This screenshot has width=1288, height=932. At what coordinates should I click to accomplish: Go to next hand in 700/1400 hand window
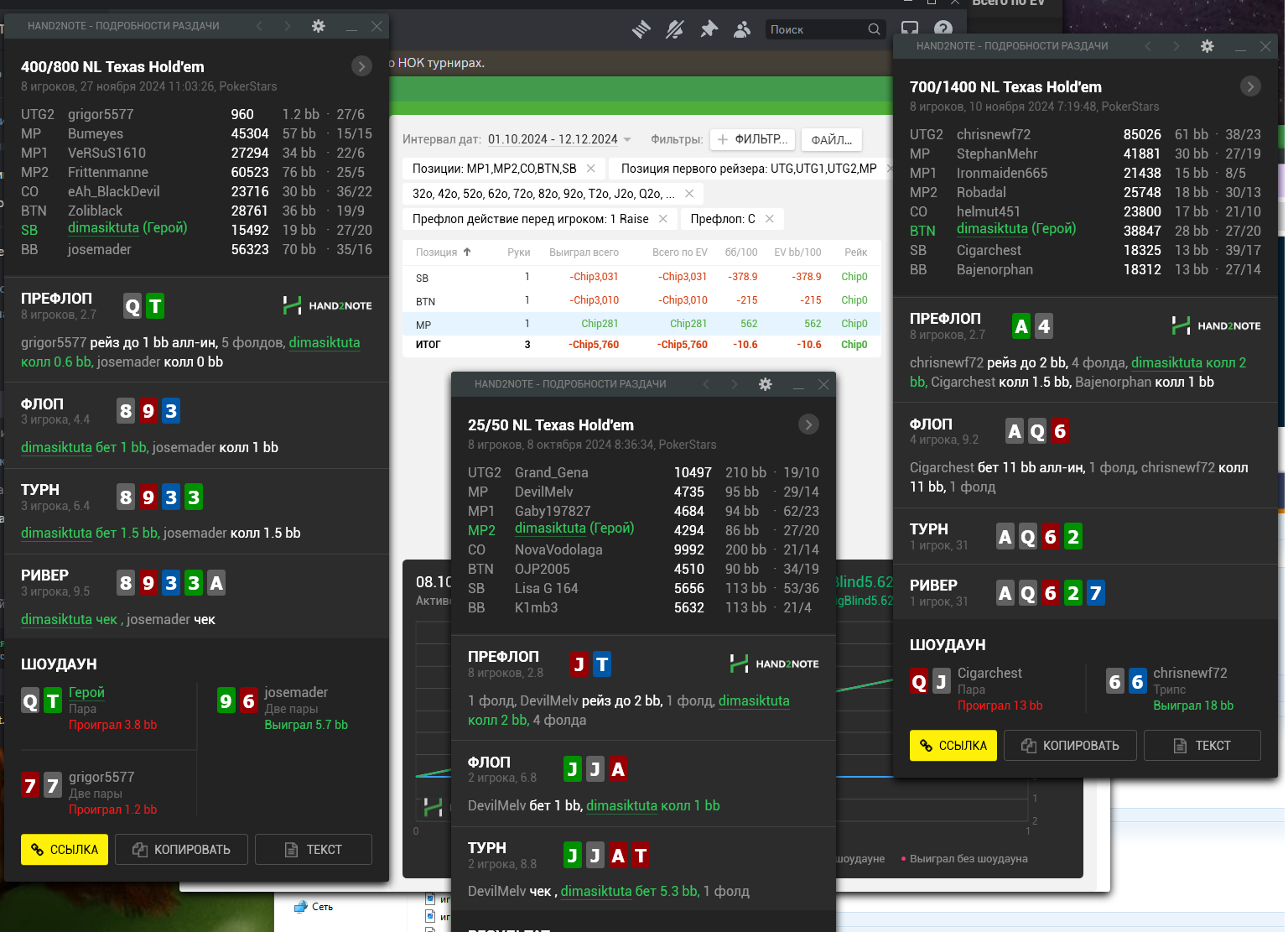[1176, 46]
